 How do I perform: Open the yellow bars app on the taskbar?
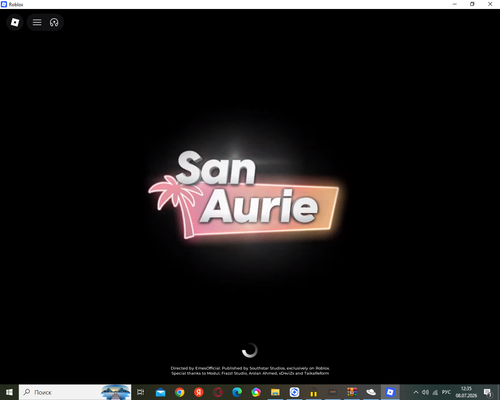(x=313, y=392)
